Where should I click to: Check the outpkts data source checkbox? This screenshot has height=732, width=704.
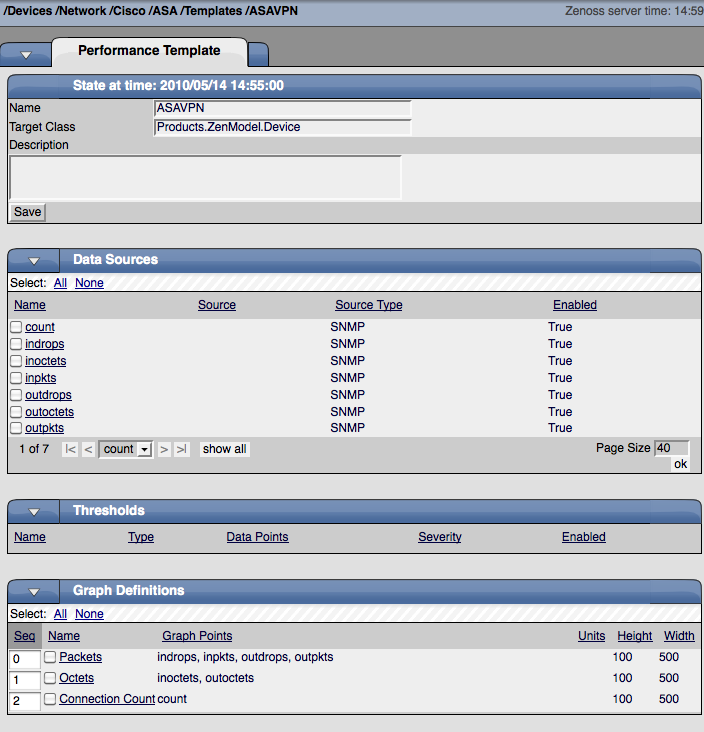(x=16, y=428)
